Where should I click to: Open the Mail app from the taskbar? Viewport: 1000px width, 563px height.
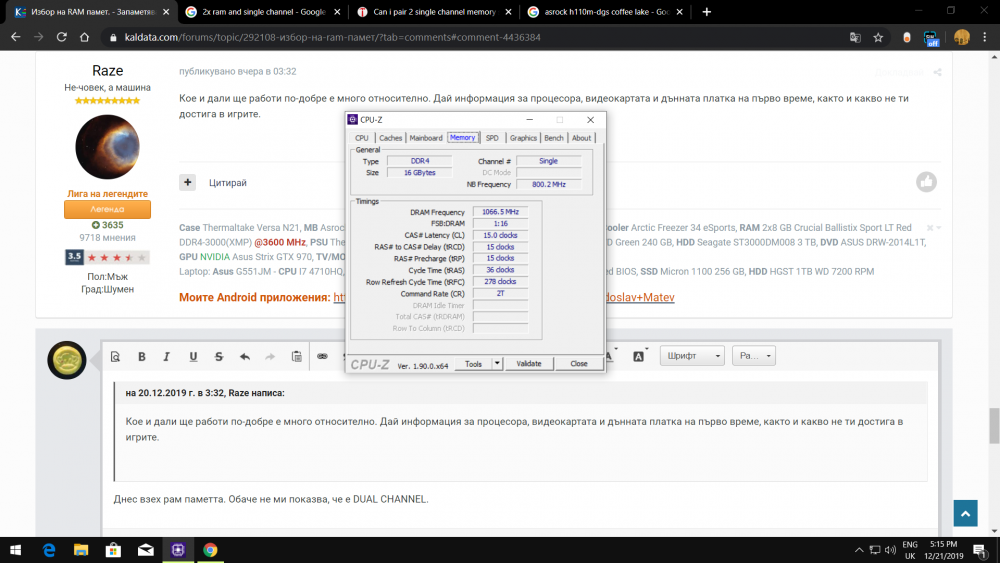click(145, 550)
